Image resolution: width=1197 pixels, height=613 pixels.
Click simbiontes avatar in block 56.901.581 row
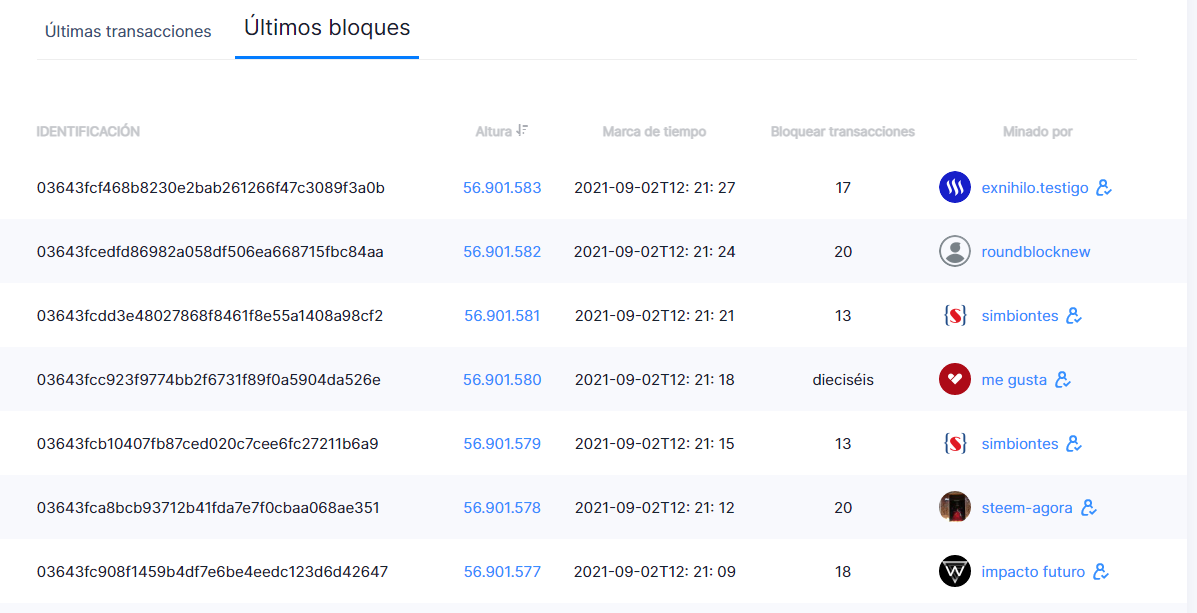(x=954, y=315)
